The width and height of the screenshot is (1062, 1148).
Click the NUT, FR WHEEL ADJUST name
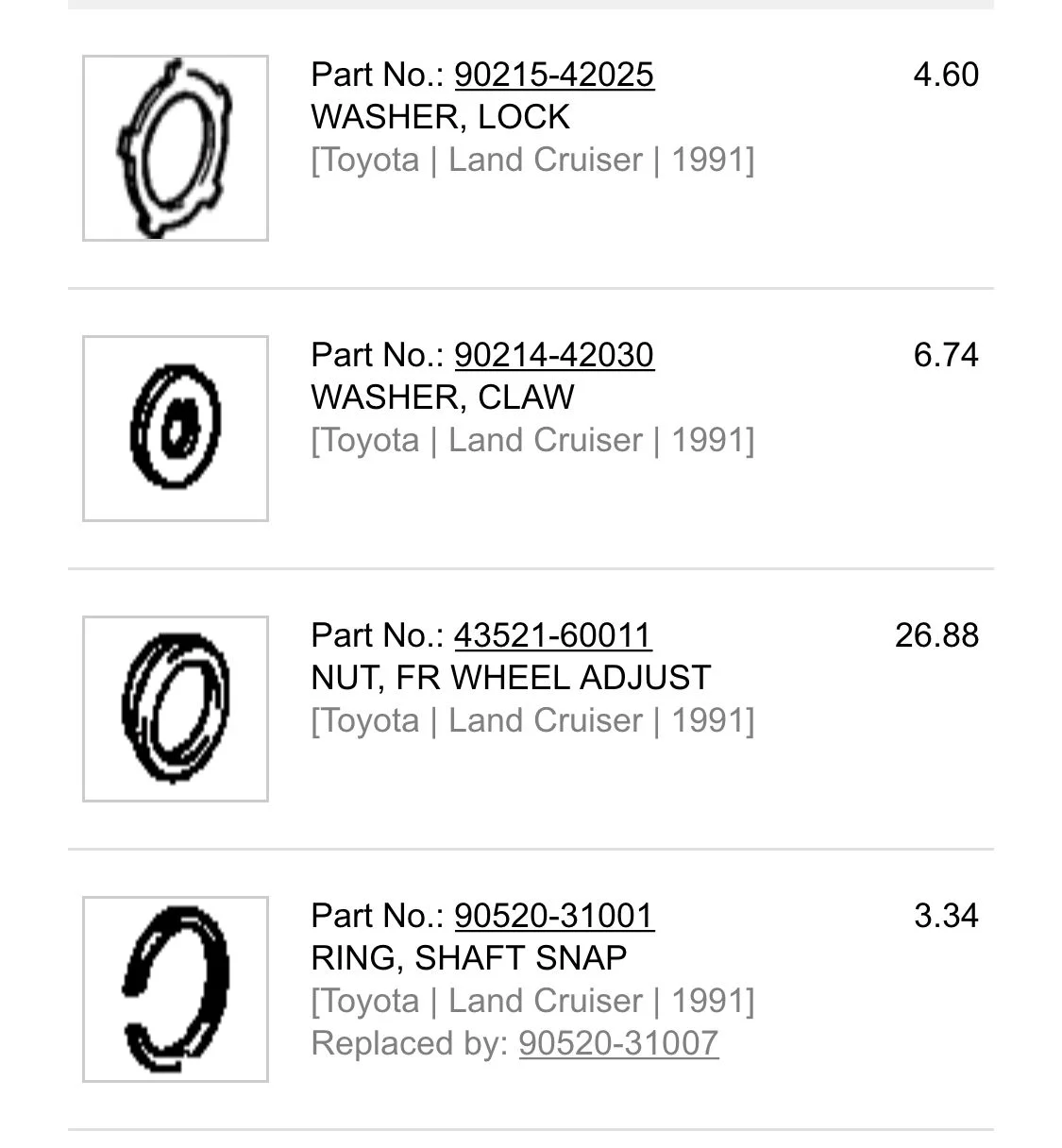511,678
